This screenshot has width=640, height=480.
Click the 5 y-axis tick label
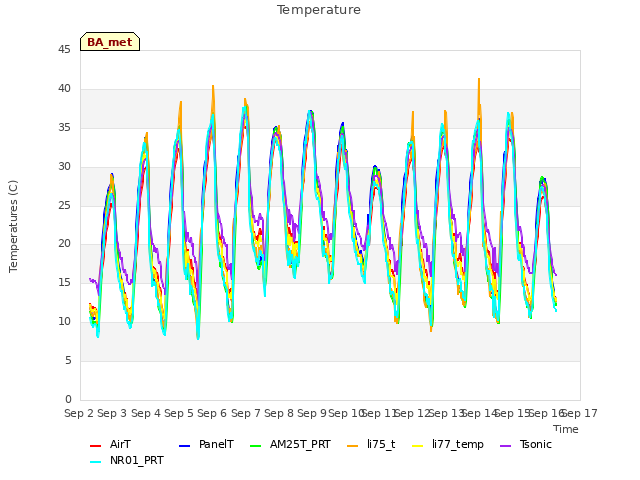coord(68,360)
